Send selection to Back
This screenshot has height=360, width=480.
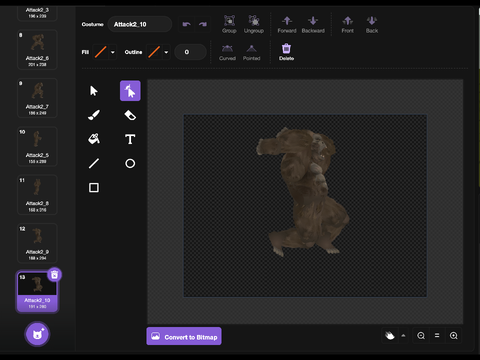click(372, 24)
